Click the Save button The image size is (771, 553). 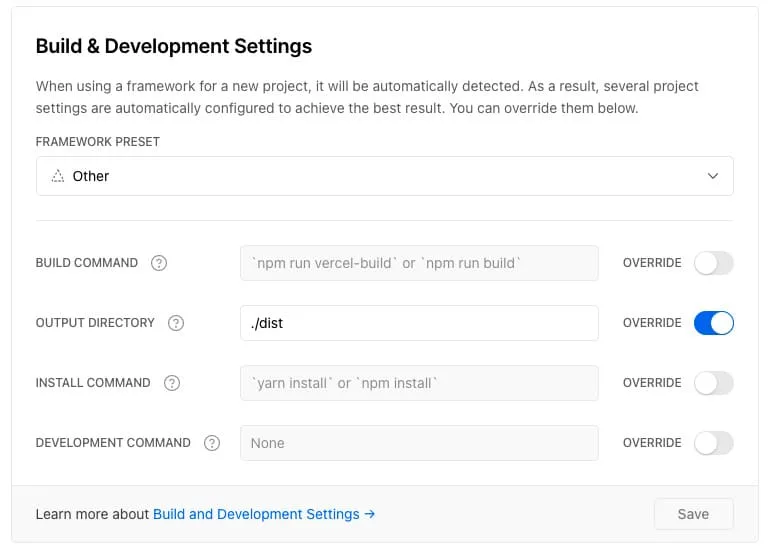[693, 514]
